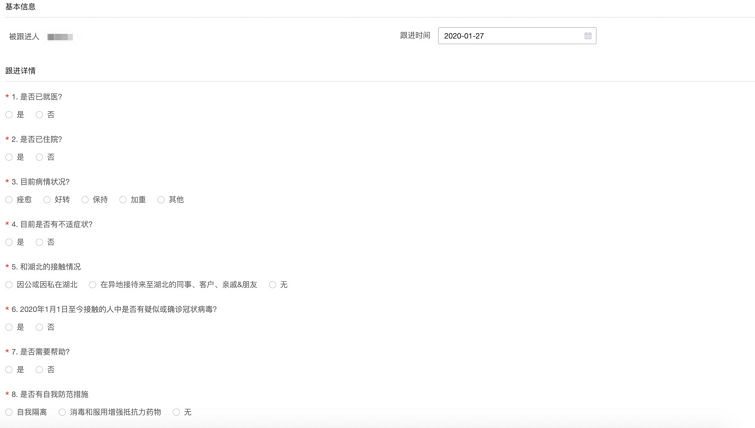Click question text 5. 和湖北的接触情况

pyautogui.click(x=46, y=267)
